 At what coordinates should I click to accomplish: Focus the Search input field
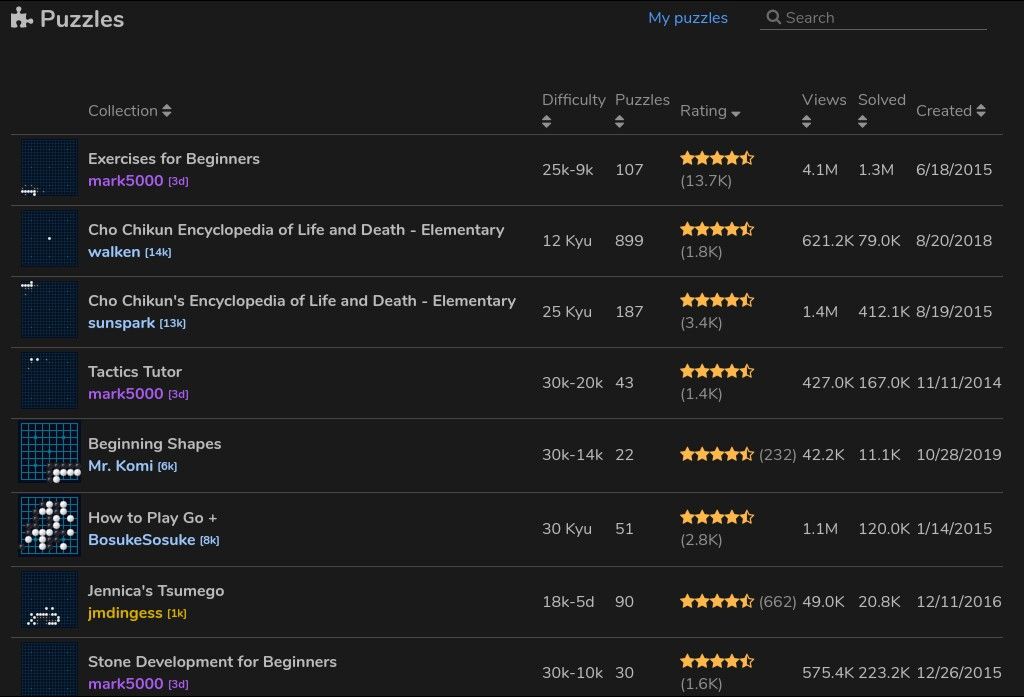pos(880,18)
